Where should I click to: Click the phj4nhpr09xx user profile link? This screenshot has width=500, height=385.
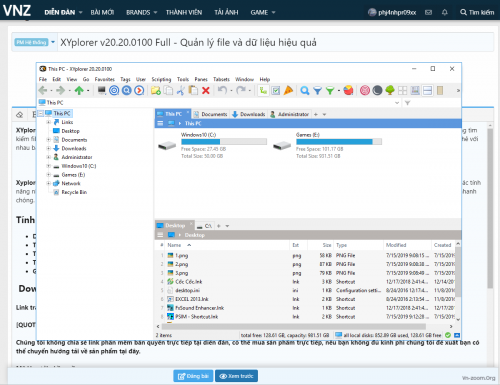pos(392,12)
